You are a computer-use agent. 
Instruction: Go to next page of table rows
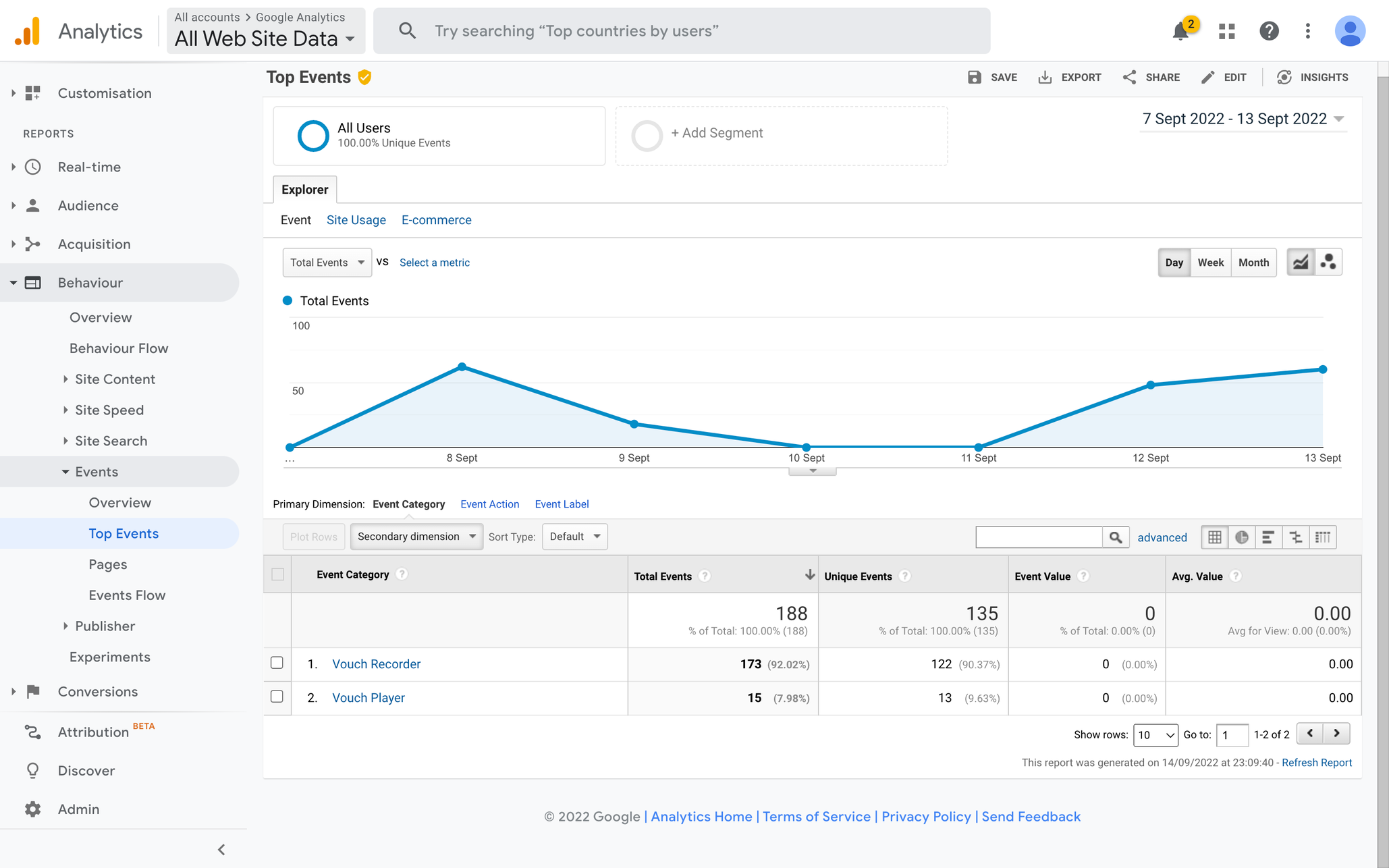coord(1336,734)
